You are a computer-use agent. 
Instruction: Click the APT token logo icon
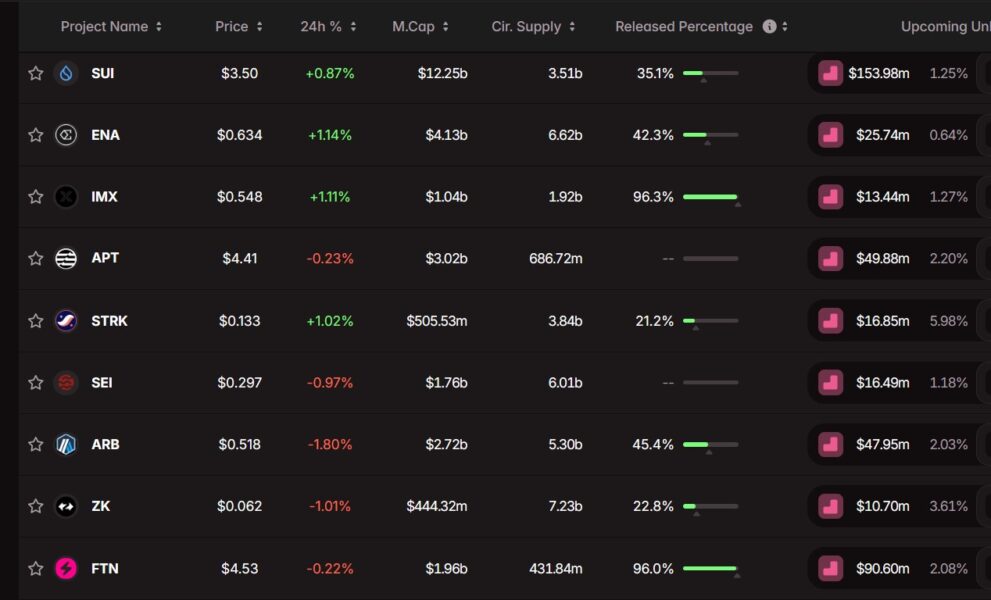point(66,259)
